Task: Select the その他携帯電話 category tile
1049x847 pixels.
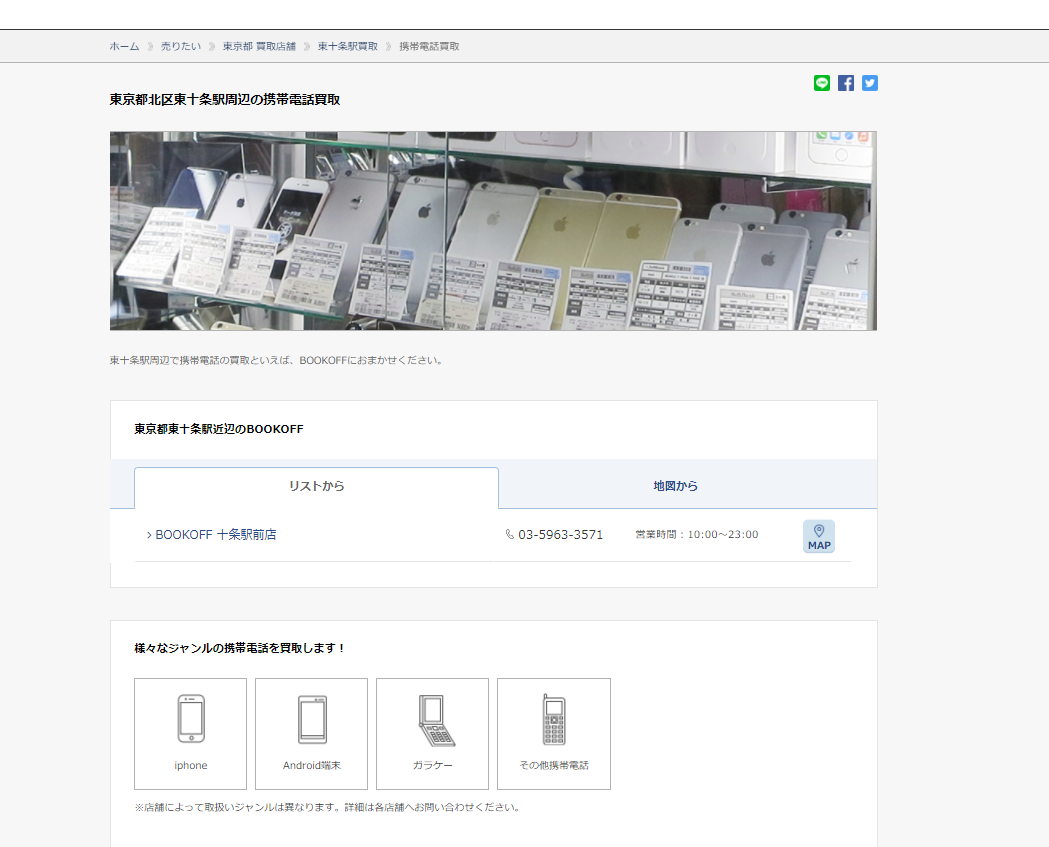Action: pos(554,734)
